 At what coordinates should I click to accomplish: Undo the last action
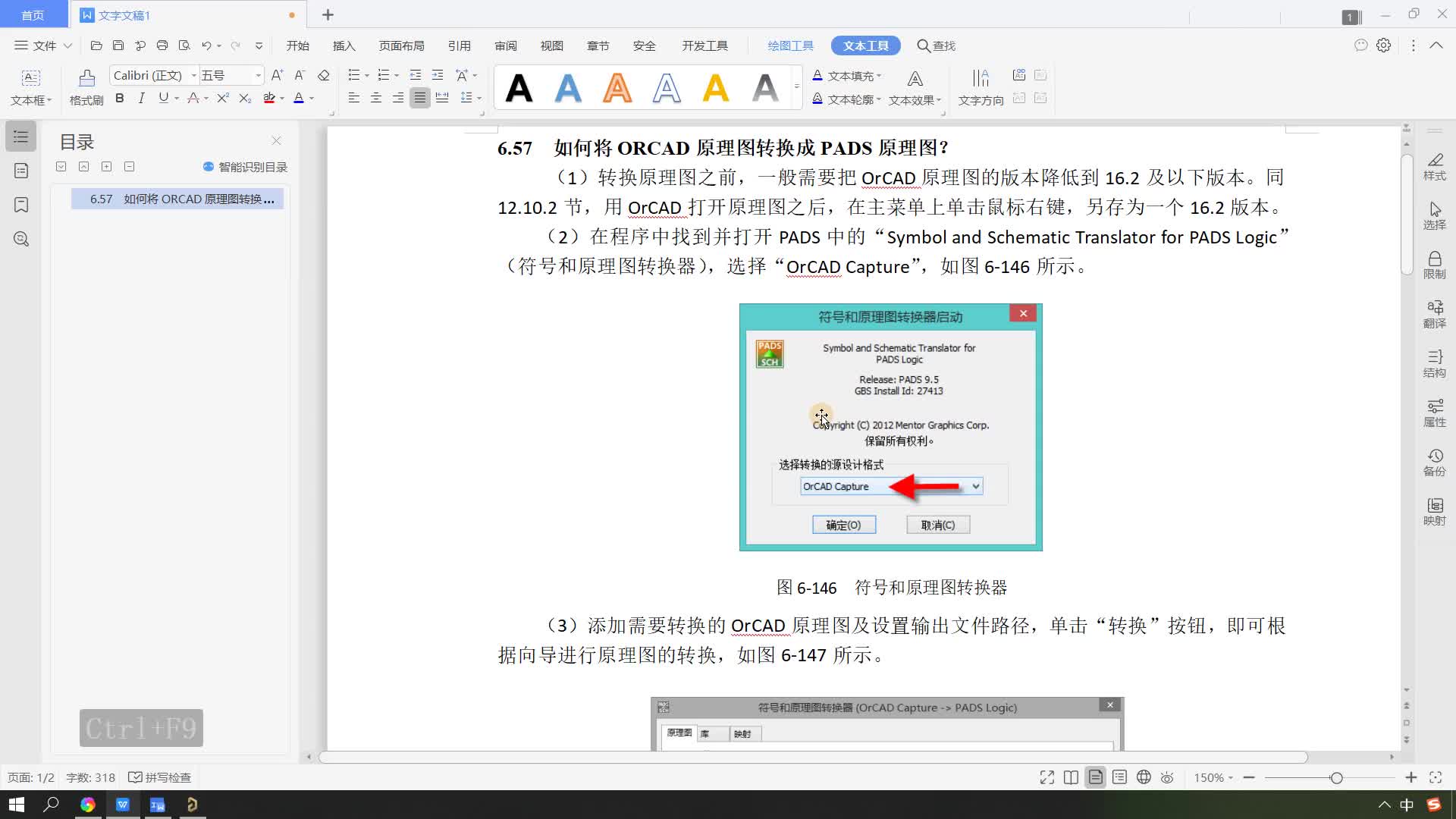click(x=206, y=45)
